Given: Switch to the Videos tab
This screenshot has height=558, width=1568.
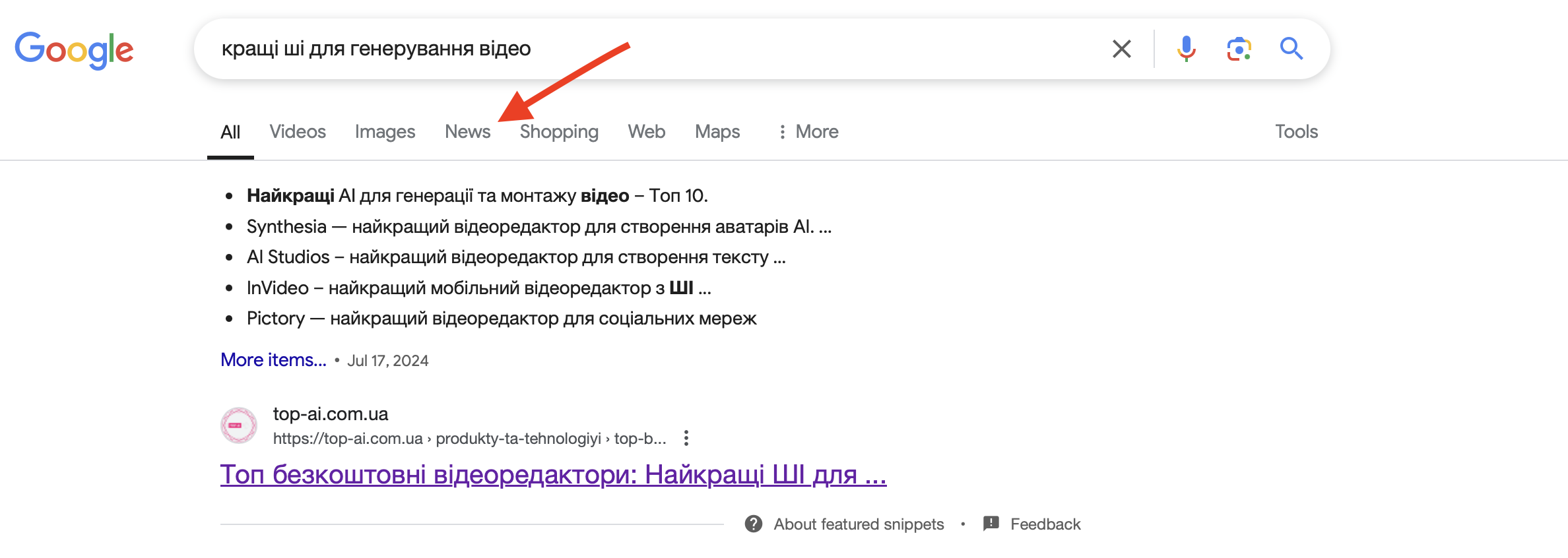Looking at the screenshot, I should pos(298,132).
